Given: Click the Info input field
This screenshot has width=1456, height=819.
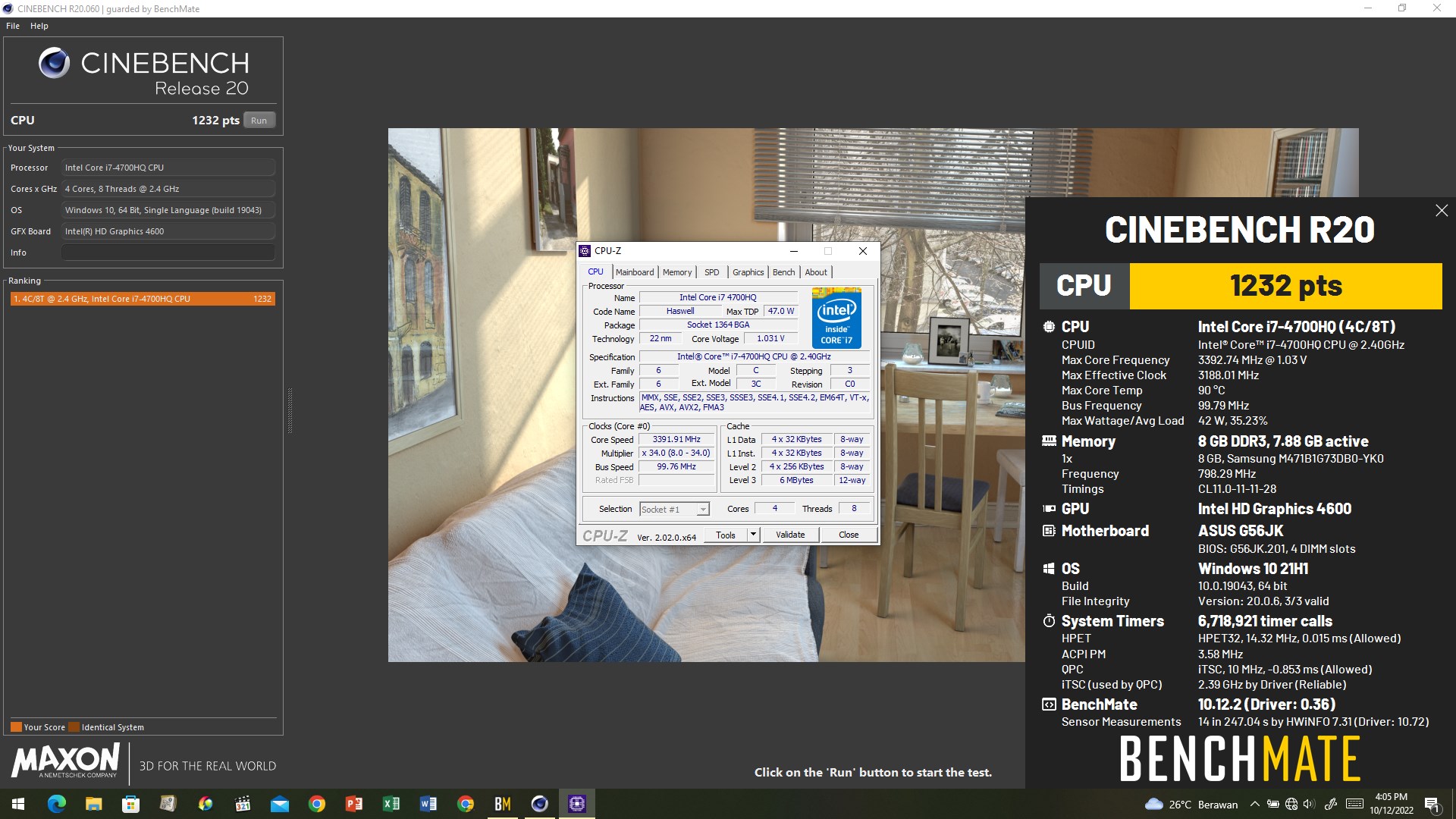Looking at the screenshot, I should 168,253.
